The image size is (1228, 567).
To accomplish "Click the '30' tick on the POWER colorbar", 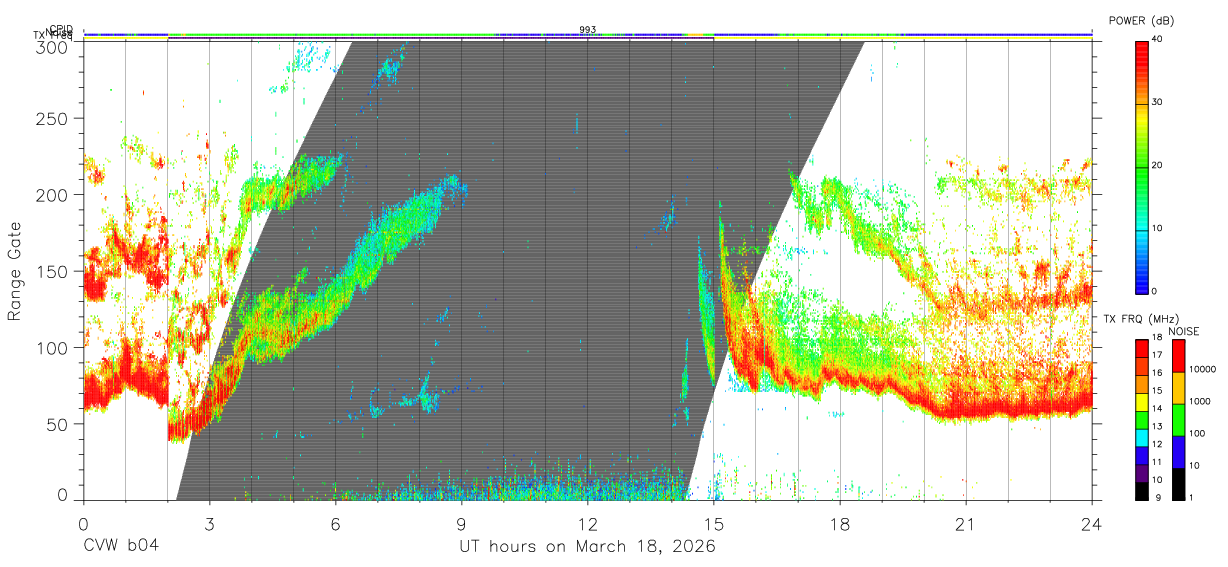I will (1157, 103).
